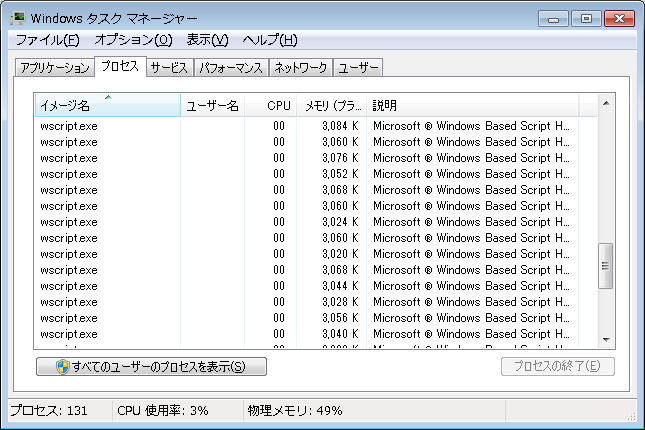This screenshot has width=645, height=430.
Task: Switch to the サービス tab
Action: [x=169, y=67]
